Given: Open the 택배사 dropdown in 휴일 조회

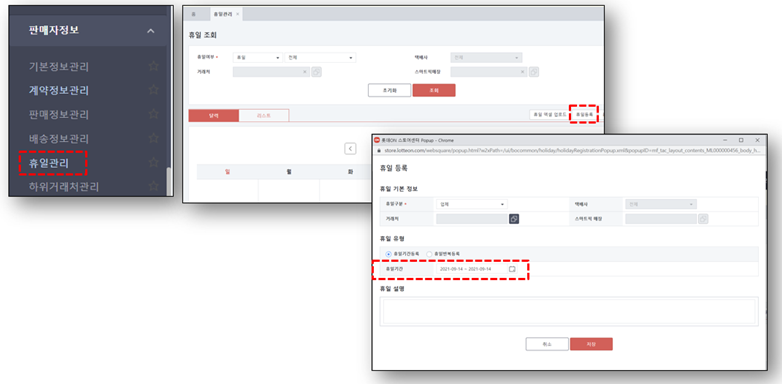Looking at the screenshot, I should click(486, 57).
